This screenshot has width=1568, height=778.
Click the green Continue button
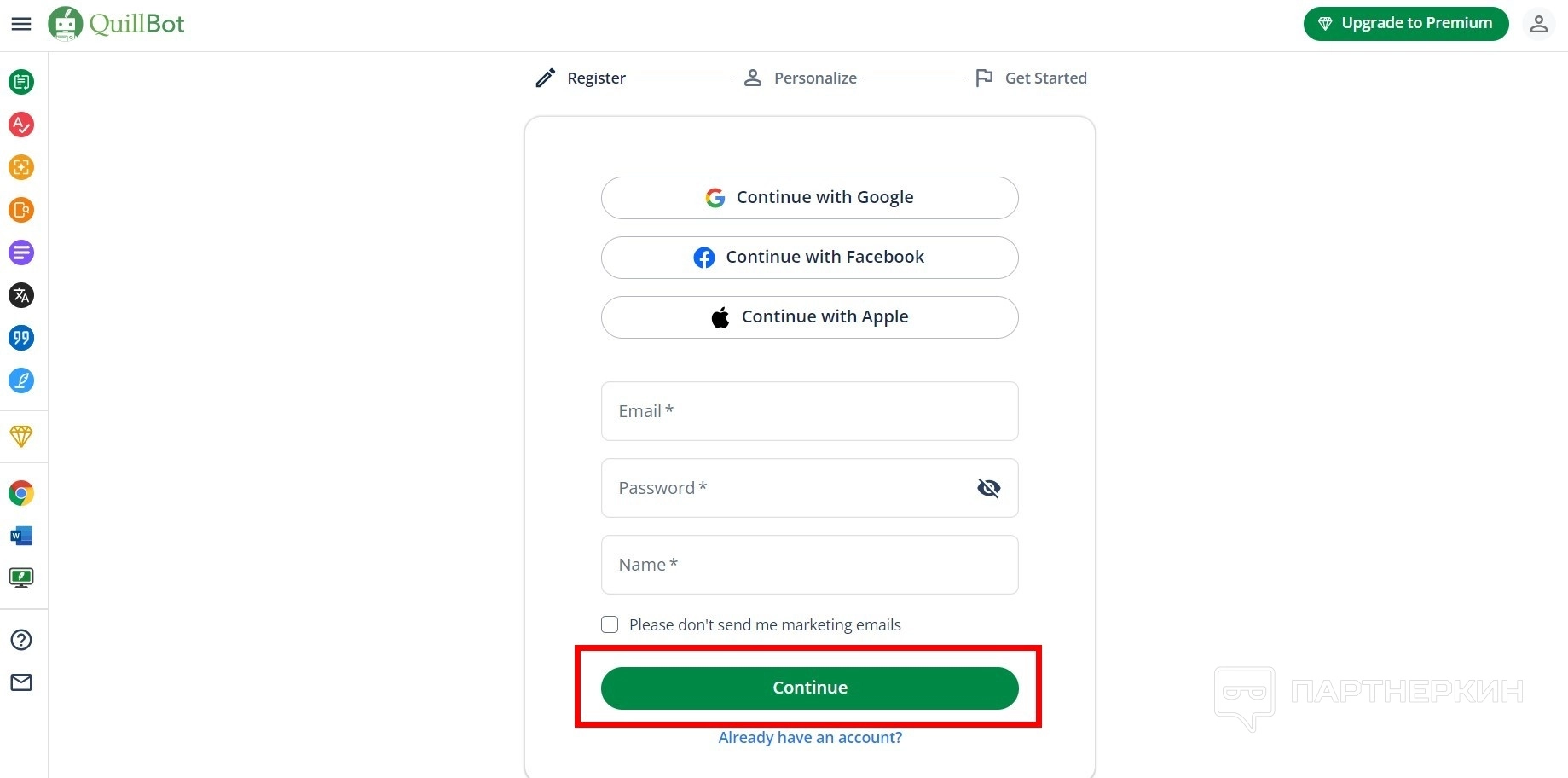(809, 688)
